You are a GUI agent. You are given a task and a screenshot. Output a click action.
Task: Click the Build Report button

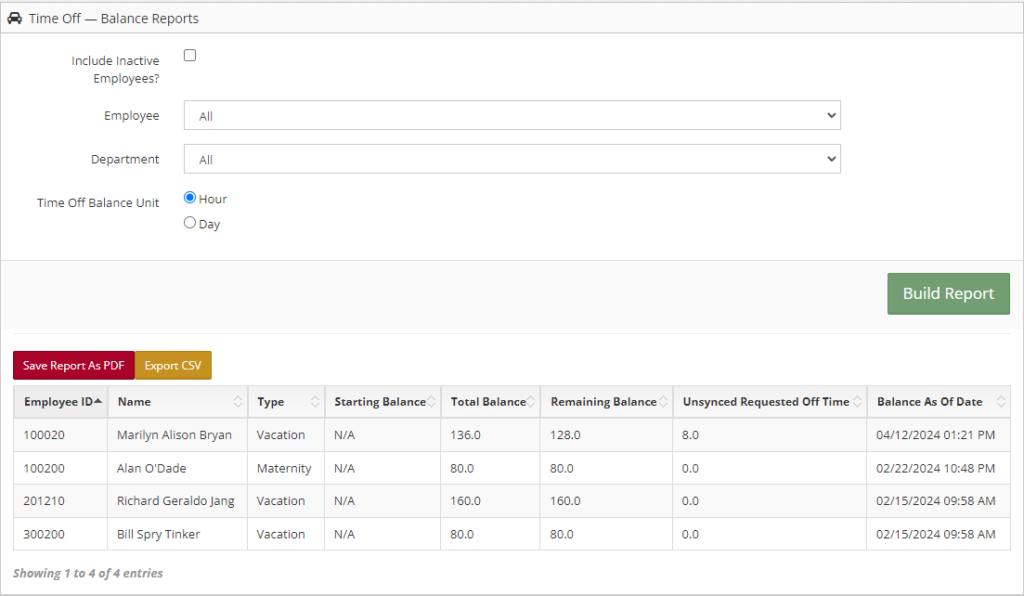click(948, 294)
